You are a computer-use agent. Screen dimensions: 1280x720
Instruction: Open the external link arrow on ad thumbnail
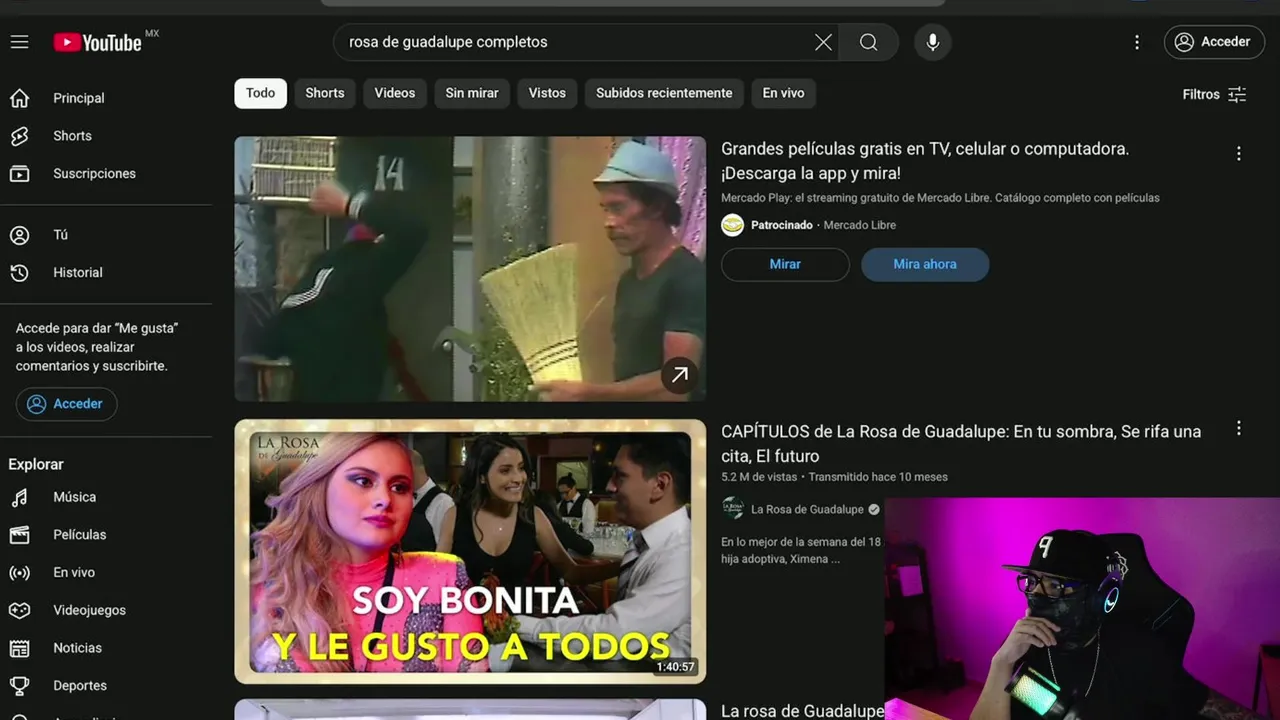tap(679, 375)
